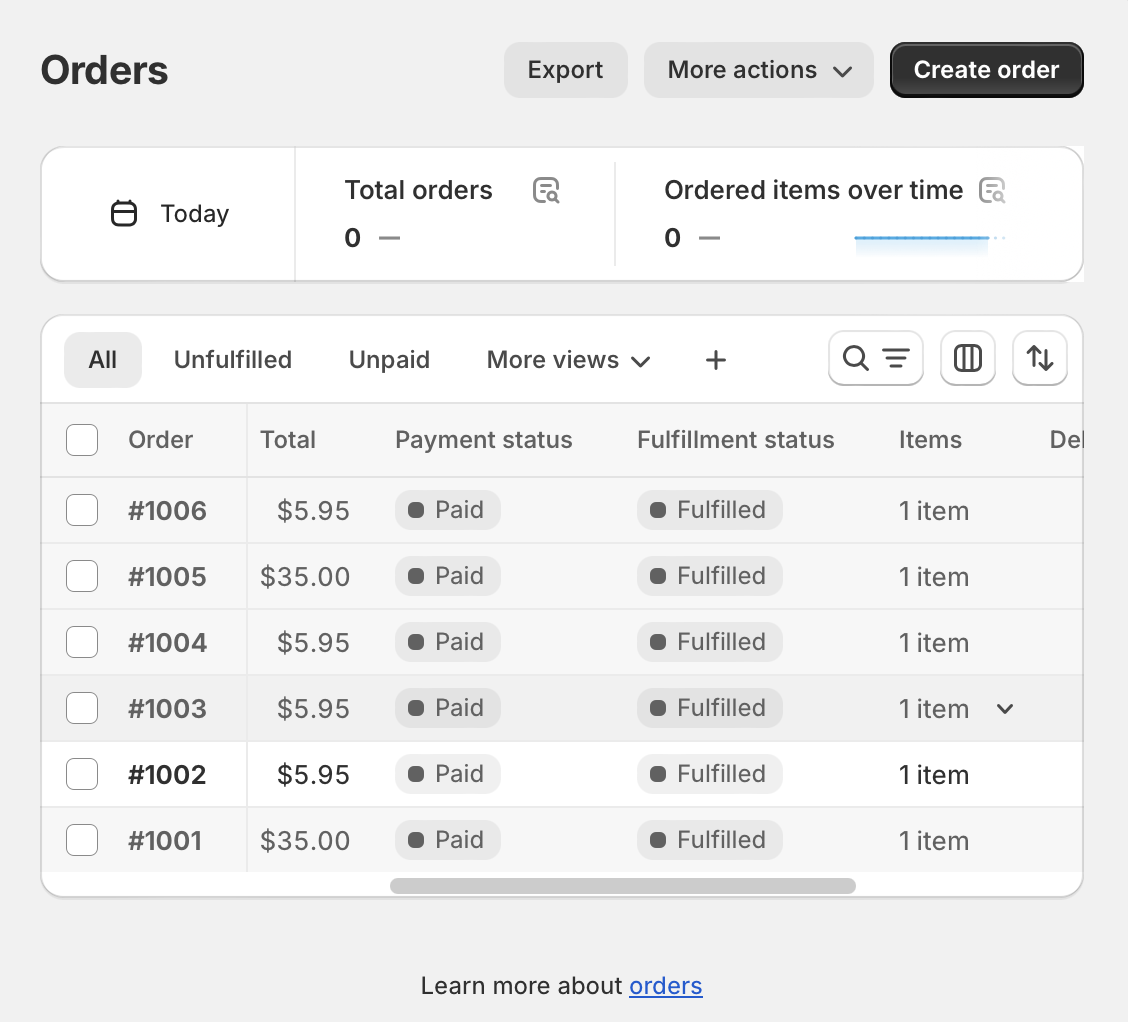Image resolution: width=1128 pixels, height=1022 pixels.
Task: Click the calendar icon beside Today
Action: [x=124, y=214]
